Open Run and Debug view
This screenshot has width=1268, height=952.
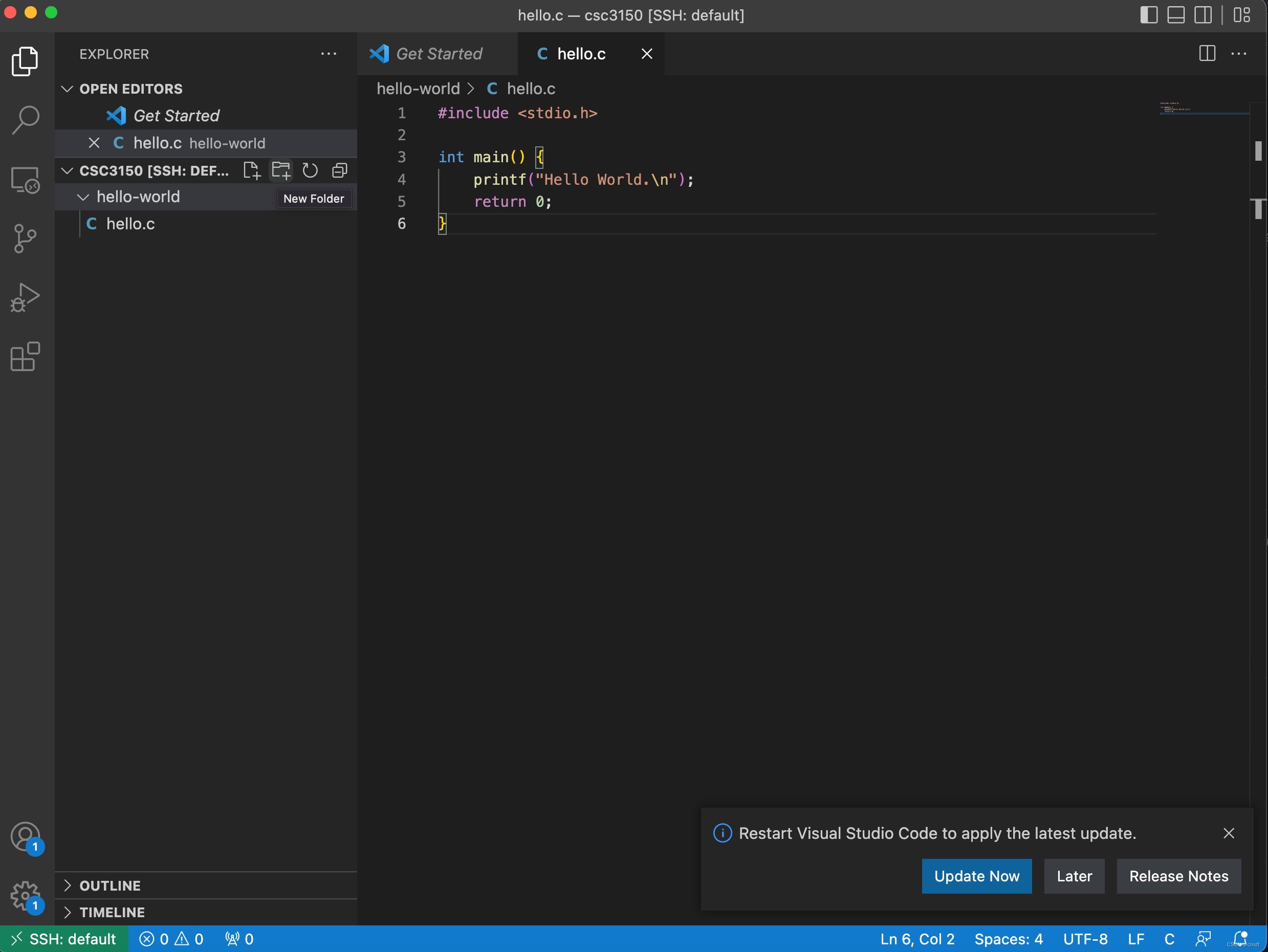click(x=25, y=297)
